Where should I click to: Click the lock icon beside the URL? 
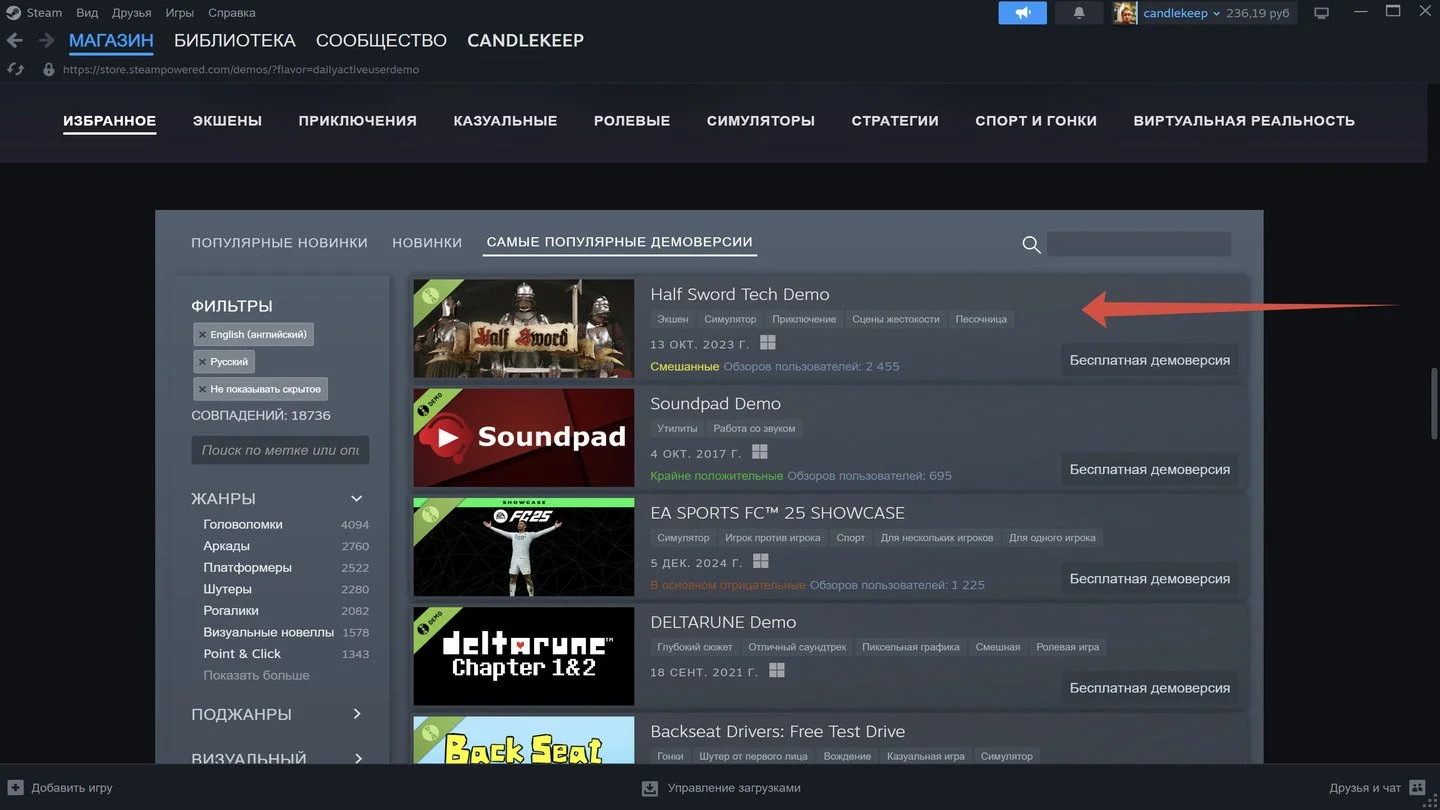coord(48,69)
